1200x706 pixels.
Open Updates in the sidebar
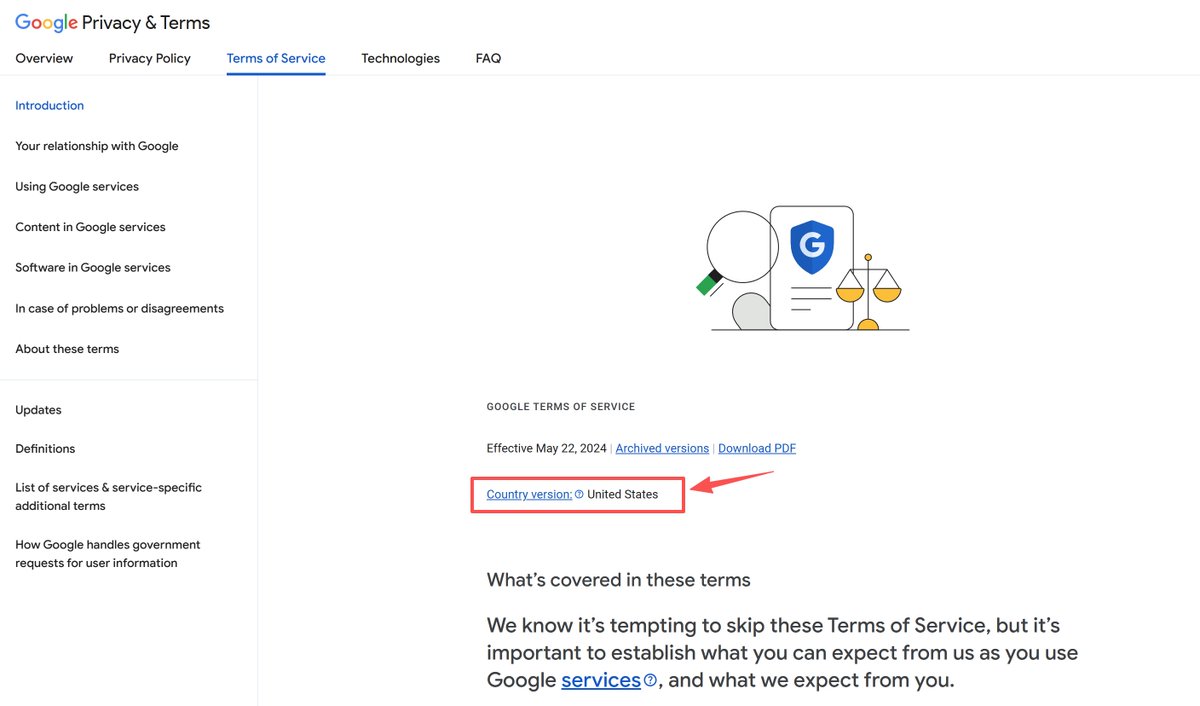click(38, 410)
